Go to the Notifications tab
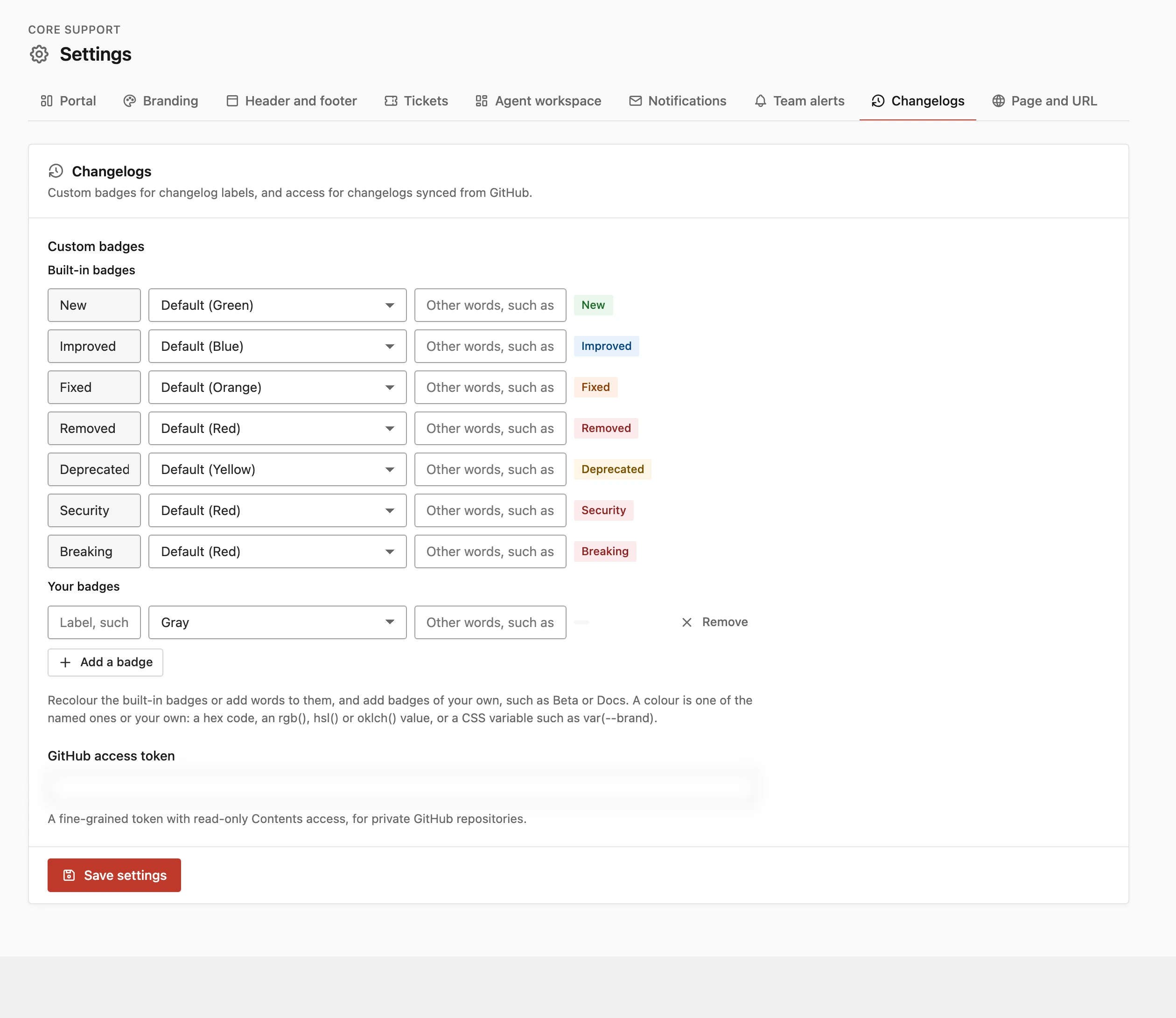The height and width of the screenshot is (1018, 1176). (x=678, y=101)
